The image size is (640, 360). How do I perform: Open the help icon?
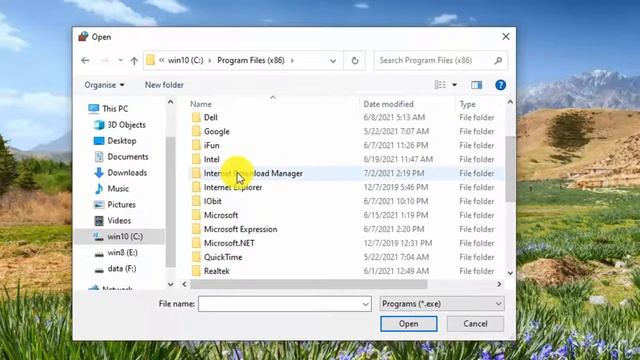tap(500, 85)
